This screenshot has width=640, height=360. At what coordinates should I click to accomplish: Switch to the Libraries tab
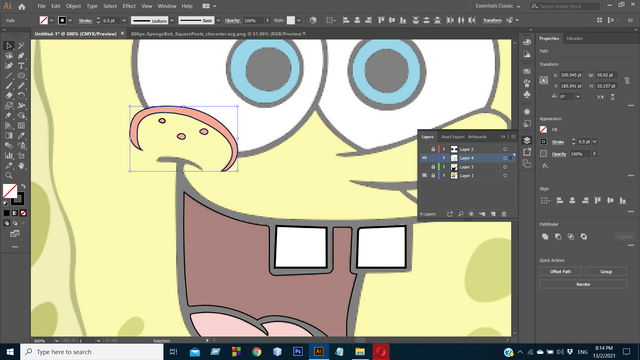(x=574, y=38)
